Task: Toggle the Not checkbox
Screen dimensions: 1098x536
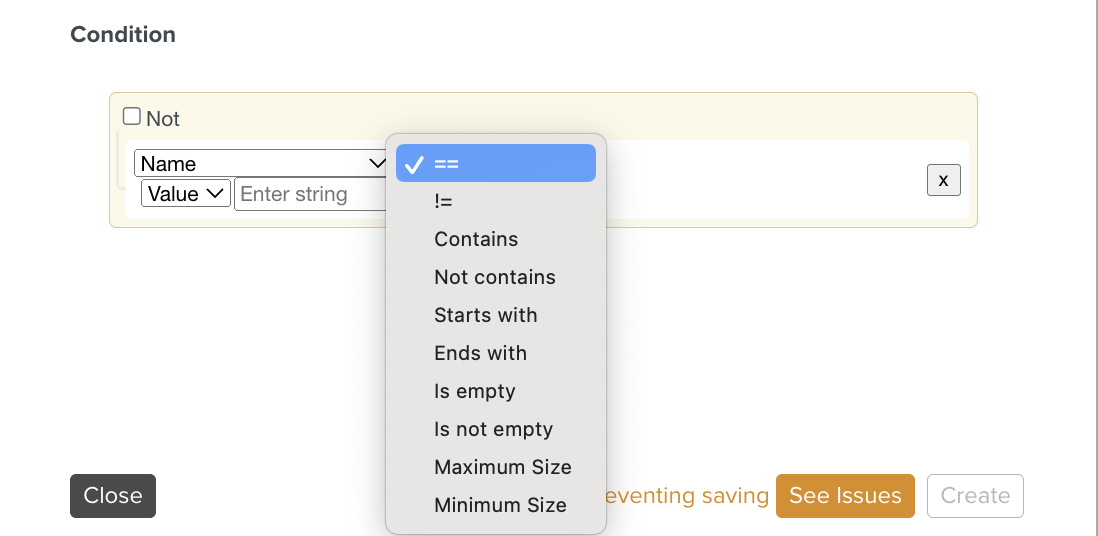Action: click(132, 117)
